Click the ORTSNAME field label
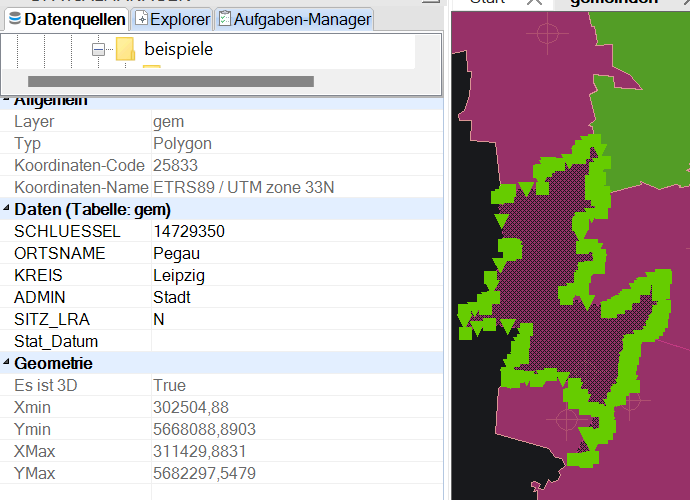 [59, 253]
